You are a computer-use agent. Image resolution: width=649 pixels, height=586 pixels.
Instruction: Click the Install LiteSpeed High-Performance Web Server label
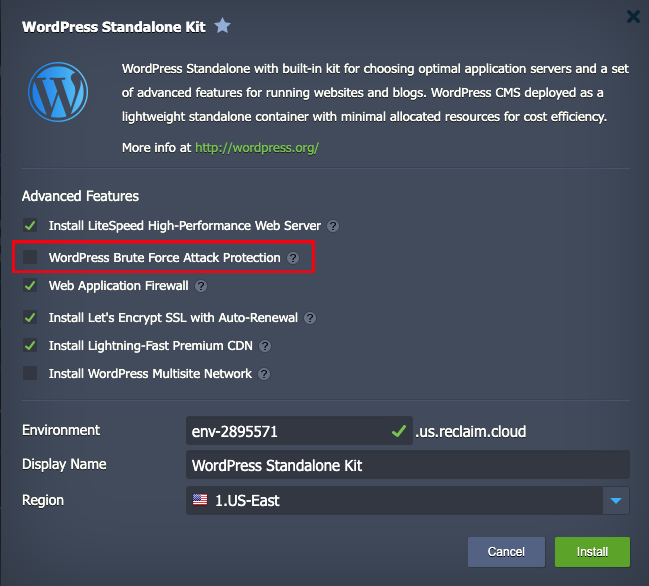coord(185,226)
